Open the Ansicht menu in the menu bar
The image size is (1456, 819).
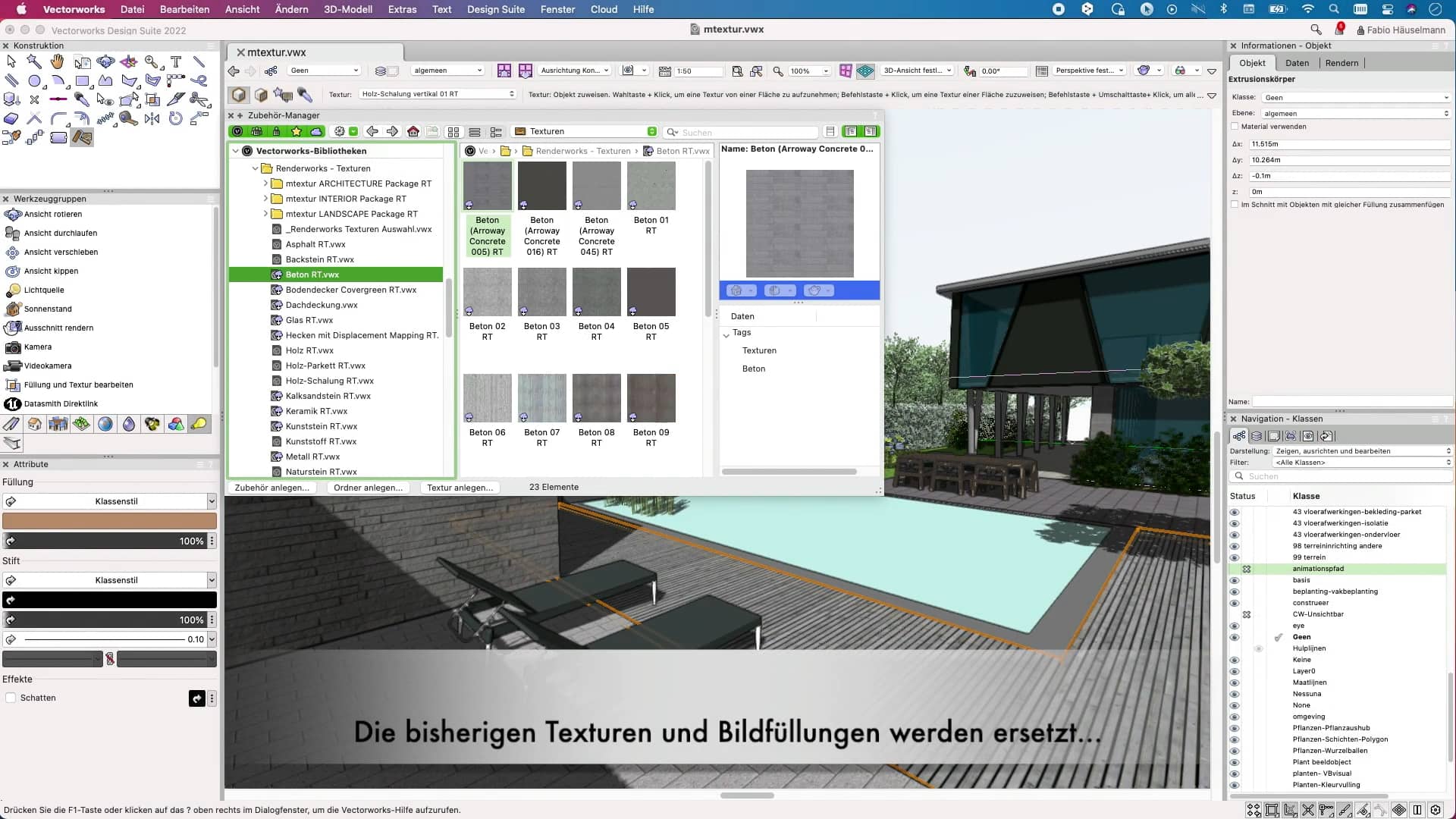242,9
